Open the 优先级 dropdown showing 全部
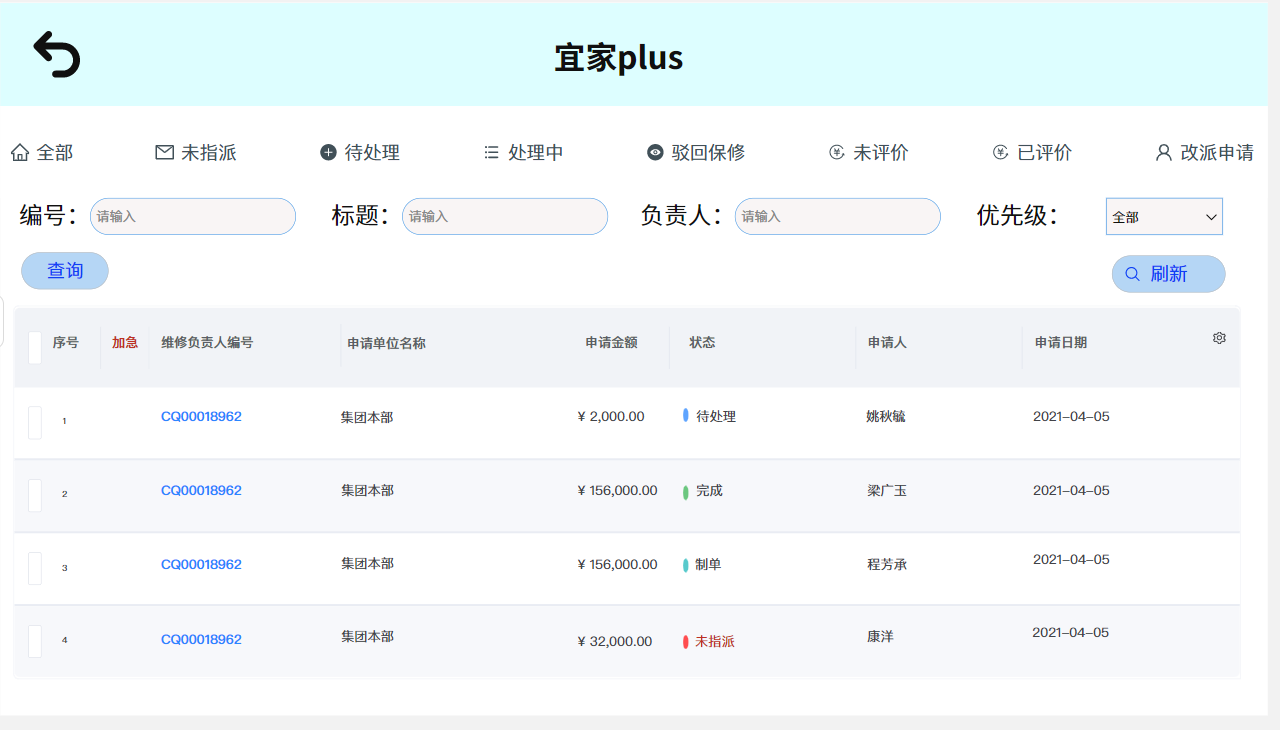Viewport: 1280px width, 730px height. (1164, 216)
